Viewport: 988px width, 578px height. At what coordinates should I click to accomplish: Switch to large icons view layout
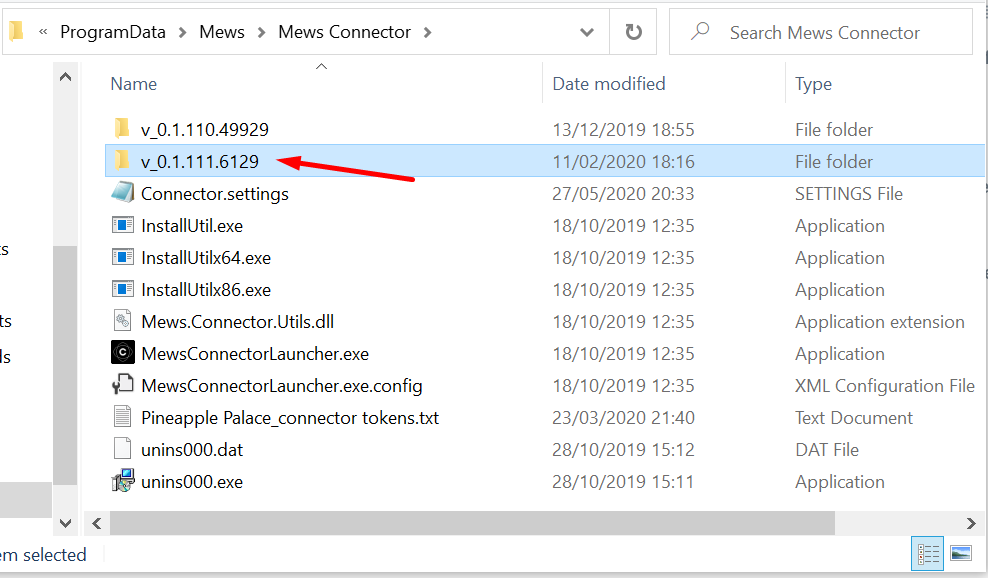(961, 553)
